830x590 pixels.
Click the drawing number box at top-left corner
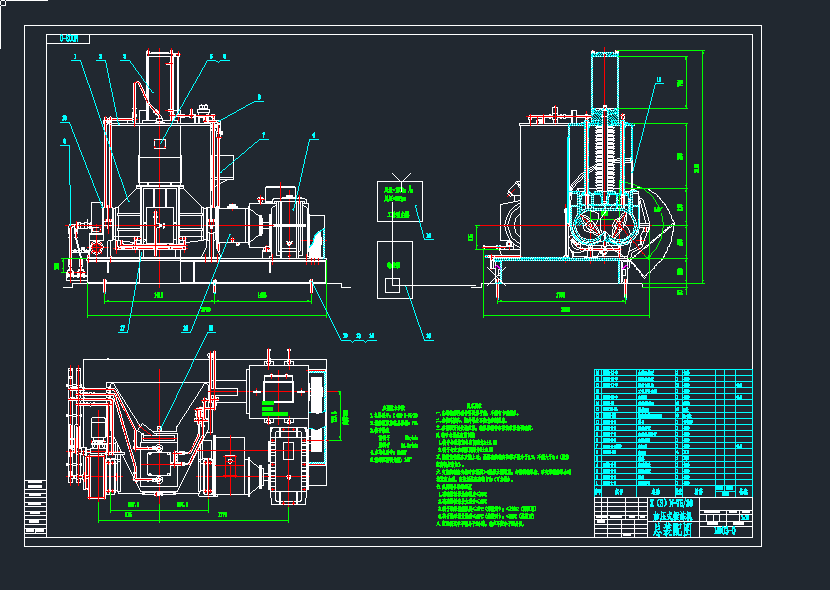click(x=68, y=39)
